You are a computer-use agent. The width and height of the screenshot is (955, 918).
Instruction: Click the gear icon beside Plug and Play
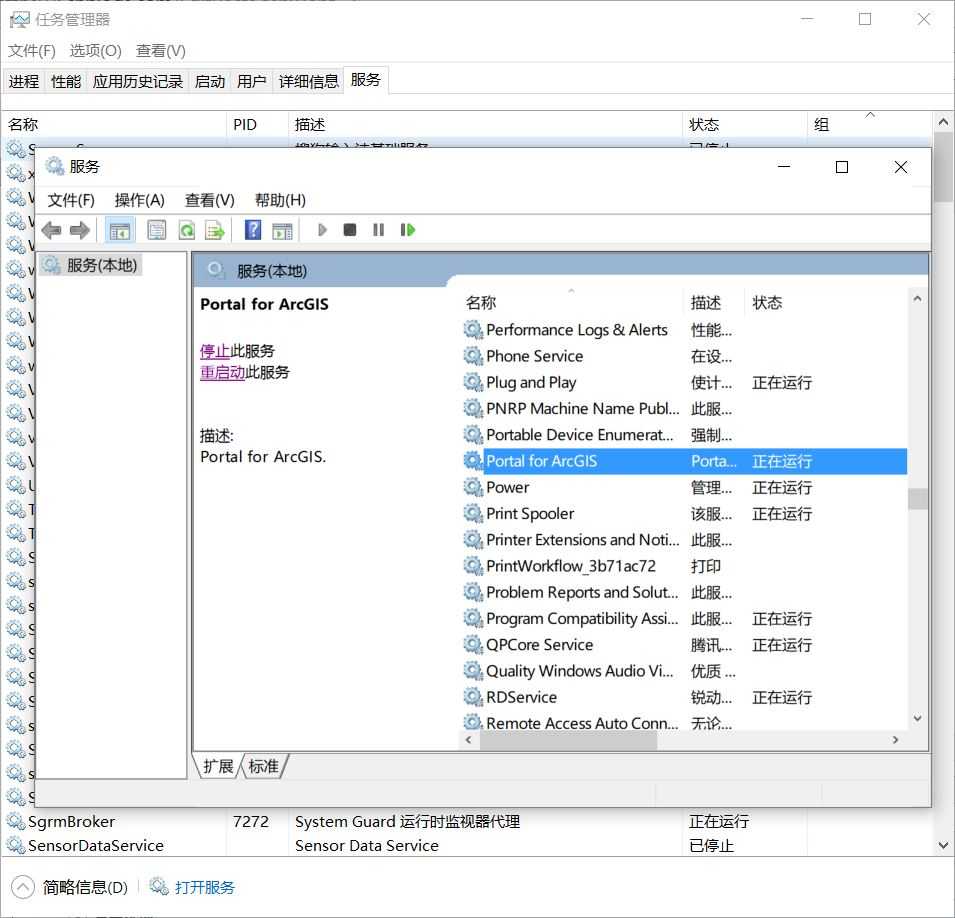pyautogui.click(x=473, y=383)
